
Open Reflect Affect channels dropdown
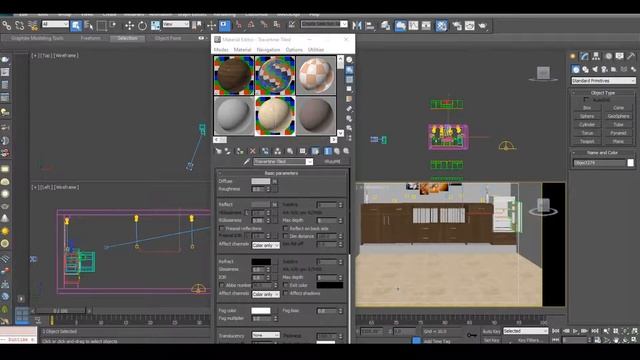[266, 245]
